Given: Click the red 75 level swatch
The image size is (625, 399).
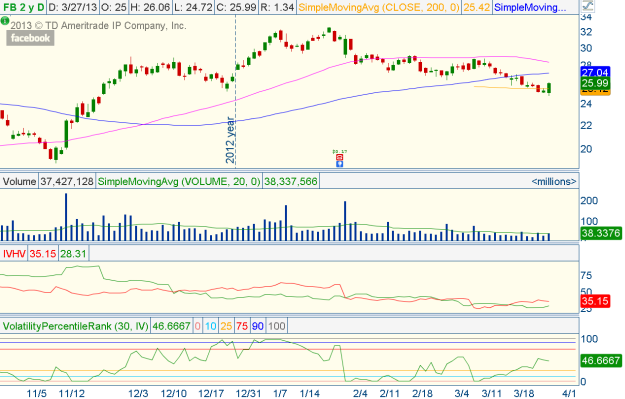Looking at the screenshot, I should tap(242, 326).
